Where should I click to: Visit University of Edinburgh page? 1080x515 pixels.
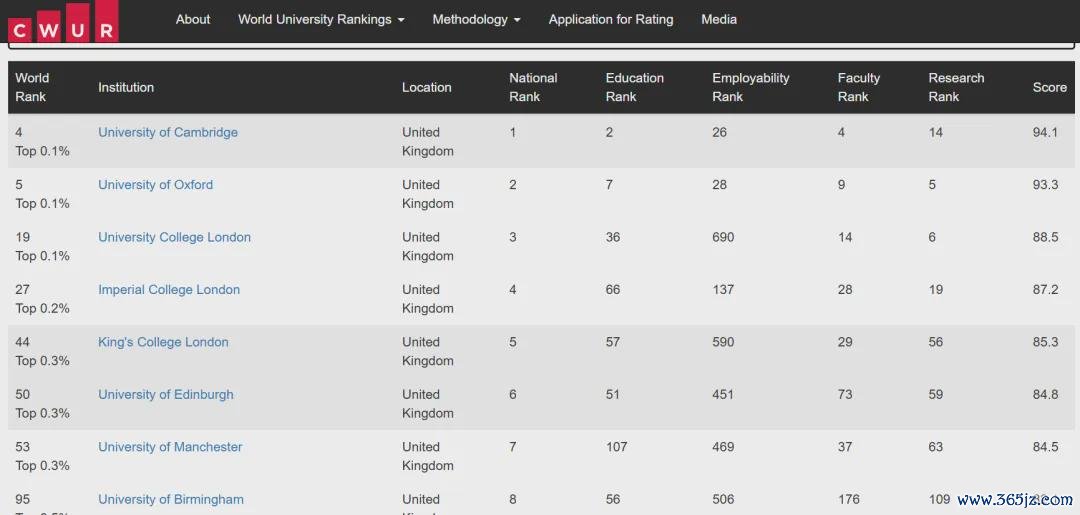[x=166, y=395]
